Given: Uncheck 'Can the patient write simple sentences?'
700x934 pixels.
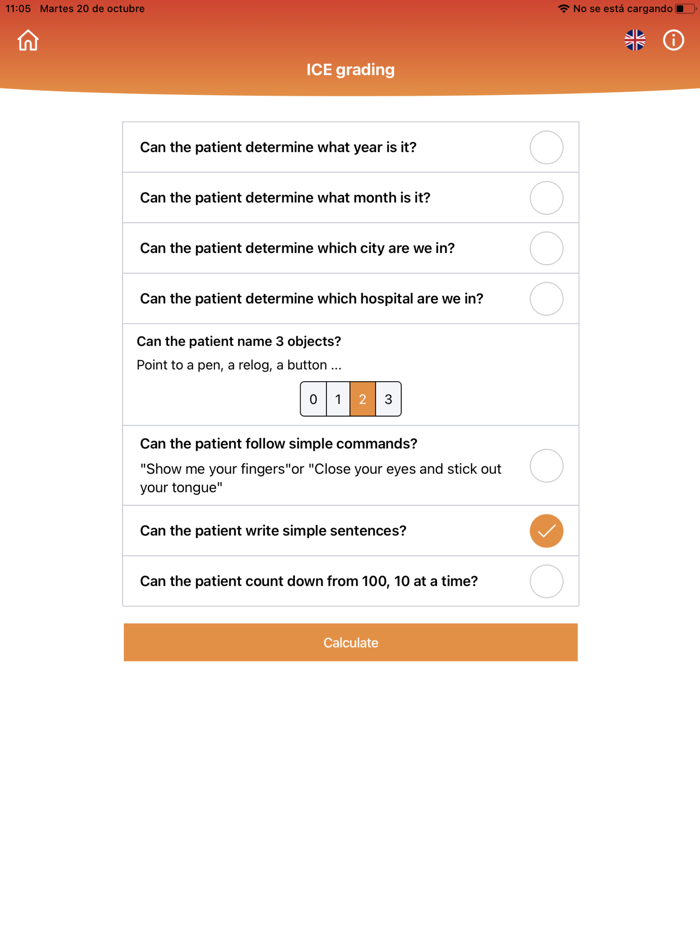Looking at the screenshot, I should click(x=546, y=531).
